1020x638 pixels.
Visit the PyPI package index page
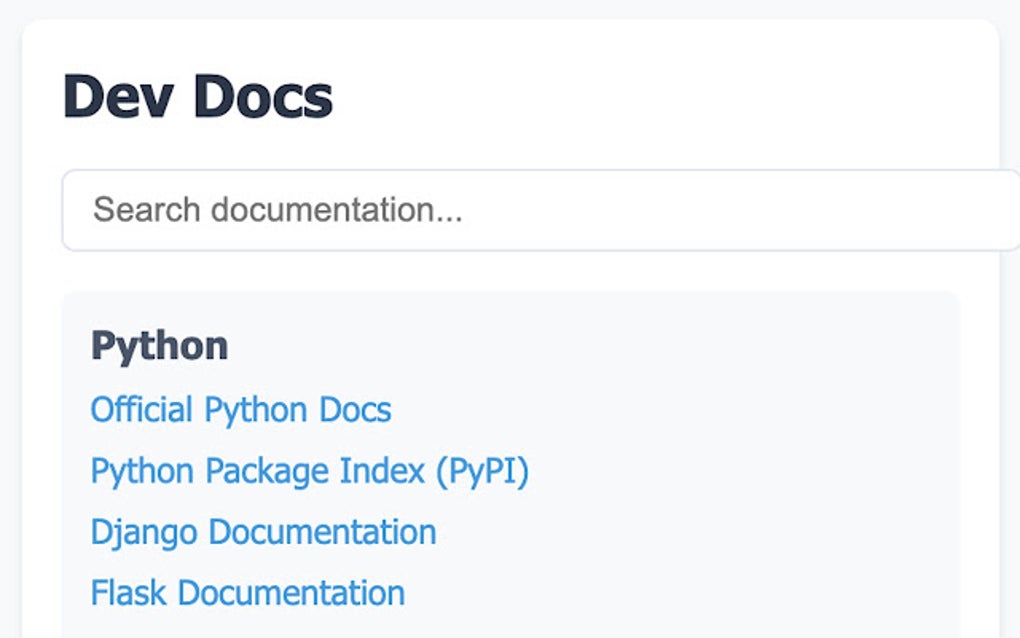[x=309, y=471]
